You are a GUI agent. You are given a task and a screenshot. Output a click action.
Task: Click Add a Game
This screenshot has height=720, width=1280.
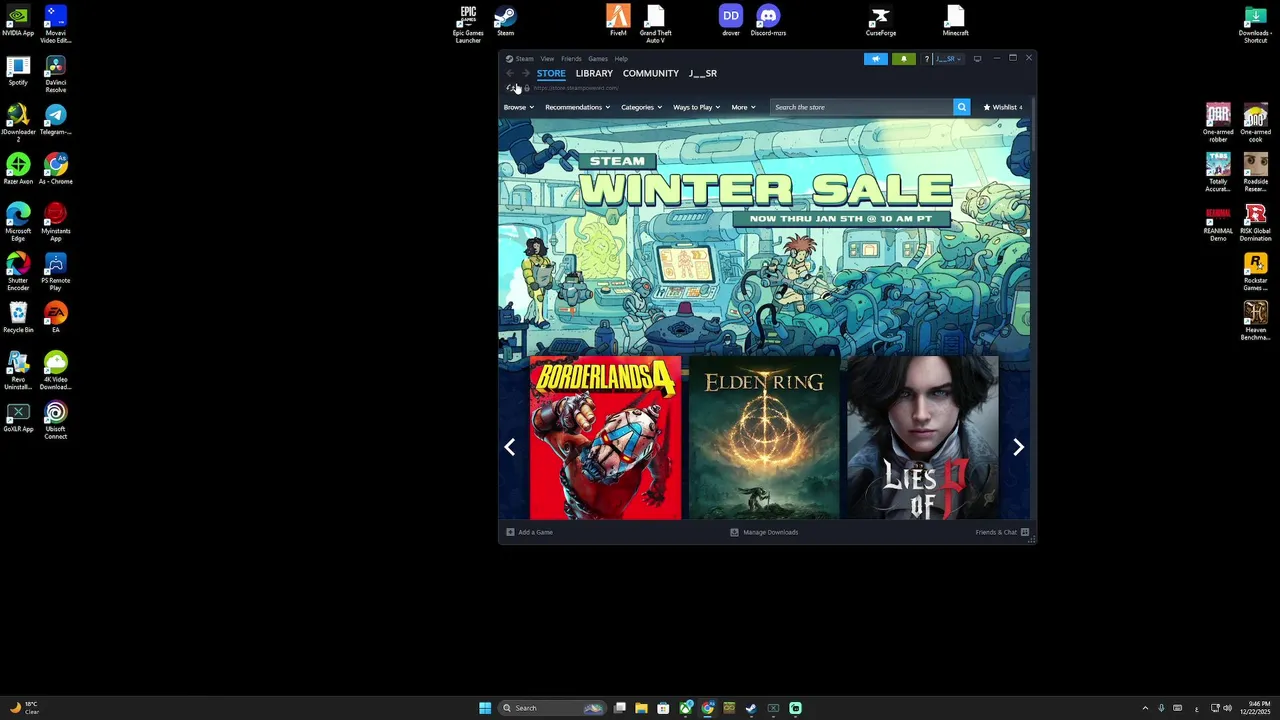pyautogui.click(x=529, y=532)
